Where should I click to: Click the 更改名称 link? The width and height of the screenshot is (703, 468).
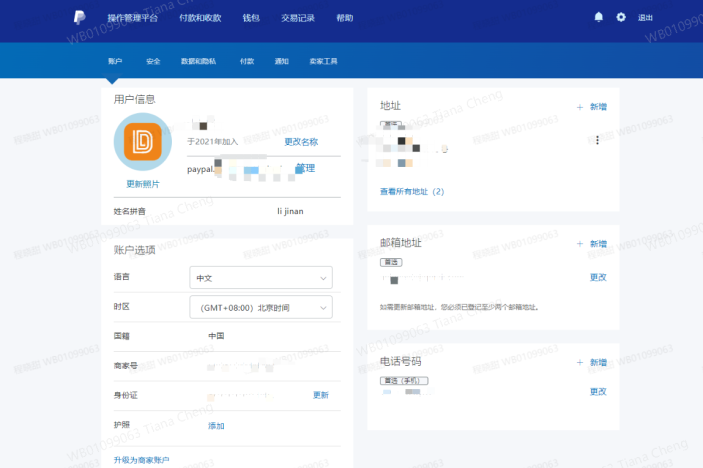click(x=301, y=142)
